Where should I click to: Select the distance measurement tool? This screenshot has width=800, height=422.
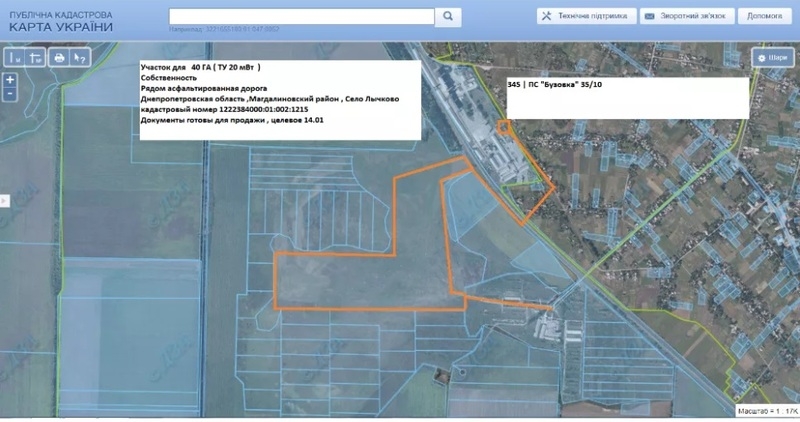(x=16, y=58)
